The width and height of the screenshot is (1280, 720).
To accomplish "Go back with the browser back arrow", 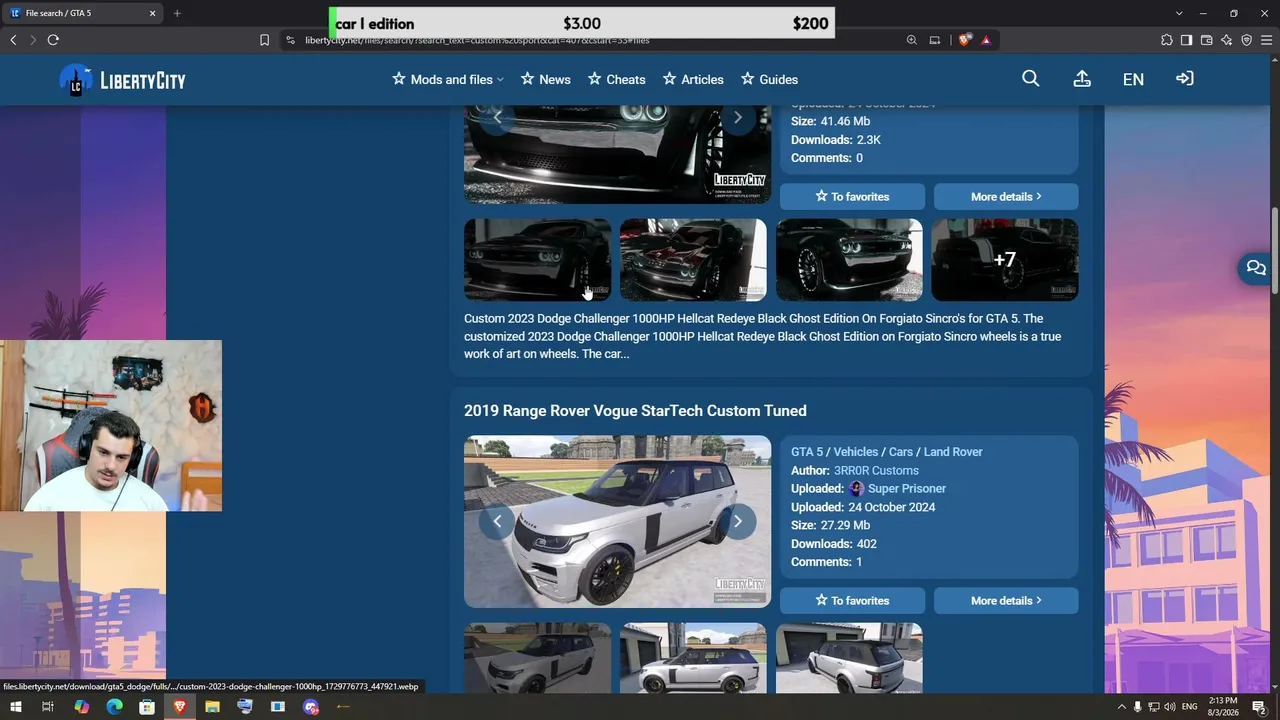I will [x=13, y=40].
